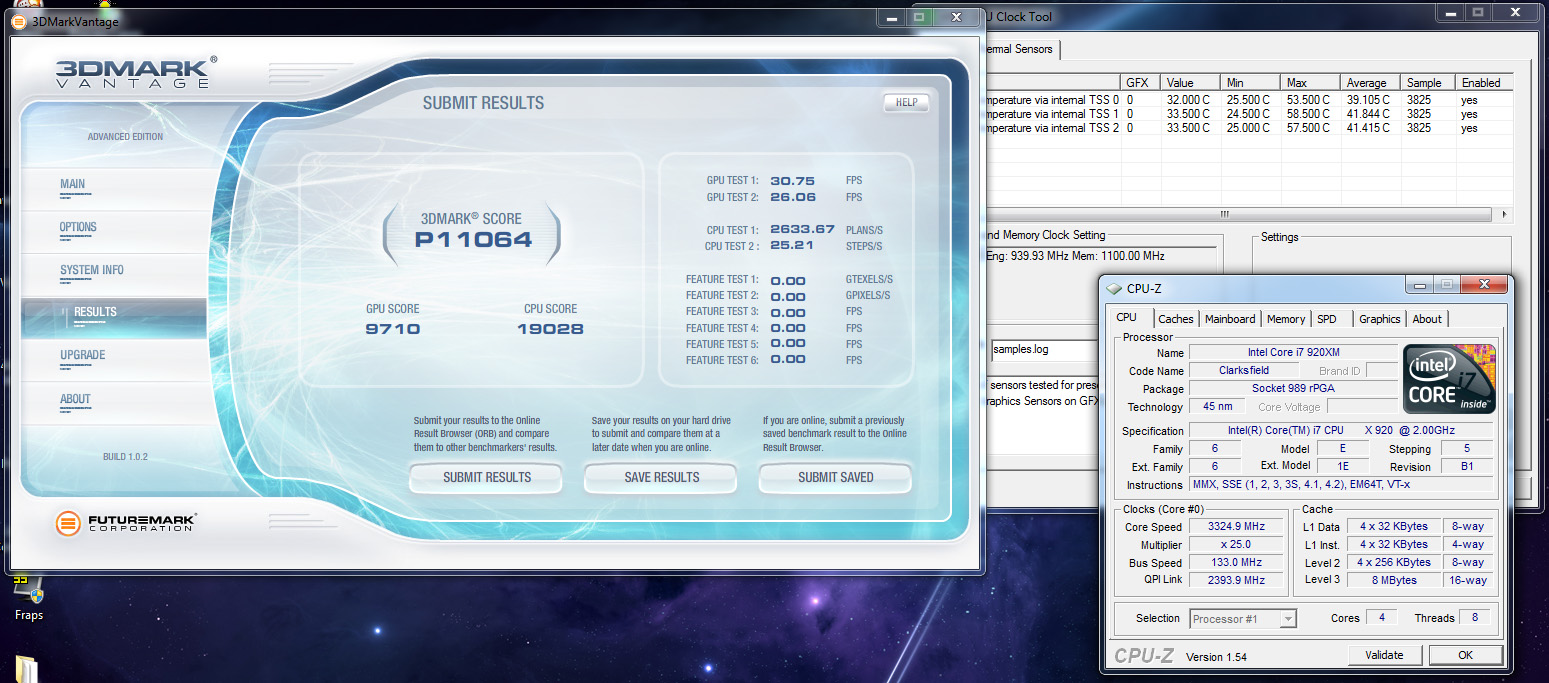Click the processor name Intel Core i7 920XM
The width and height of the screenshot is (1549, 683).
(x=1293, y=353)
